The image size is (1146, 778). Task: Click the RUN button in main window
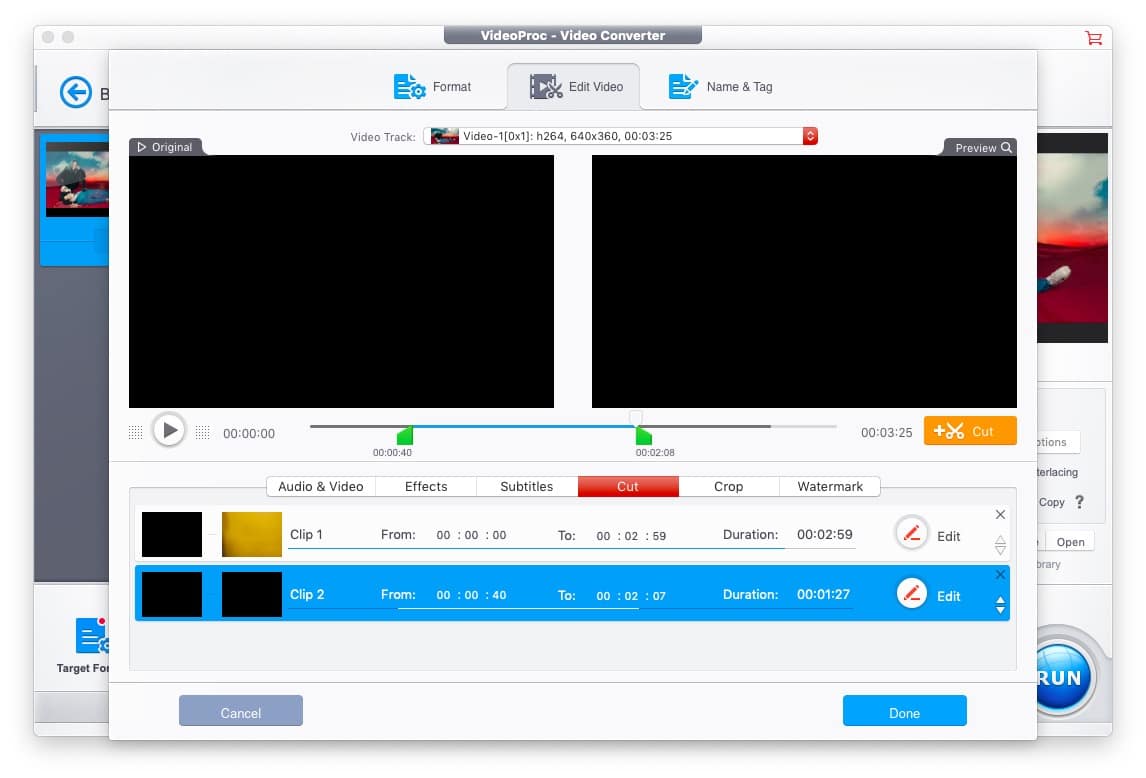[x=1061, y=677]
